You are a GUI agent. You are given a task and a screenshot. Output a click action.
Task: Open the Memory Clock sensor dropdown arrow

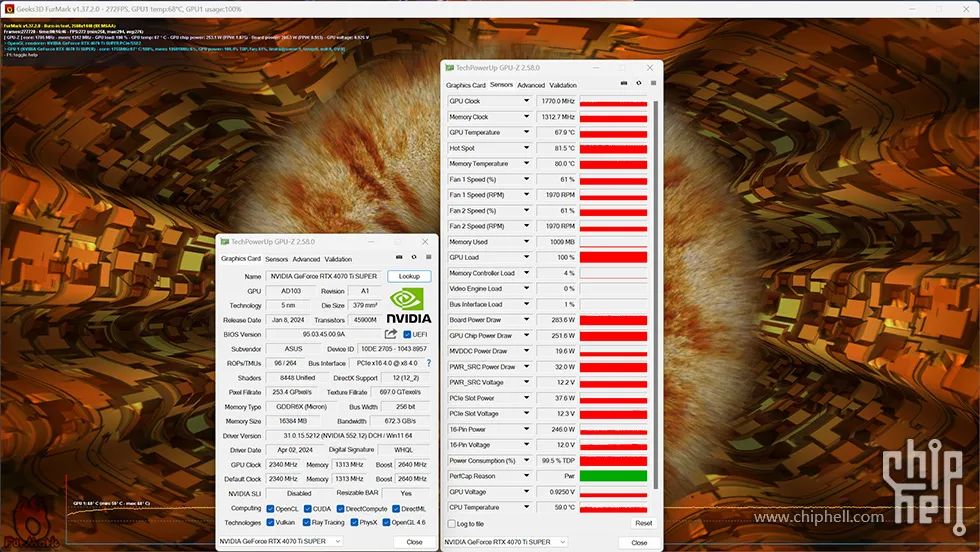(x=526, y=117)
